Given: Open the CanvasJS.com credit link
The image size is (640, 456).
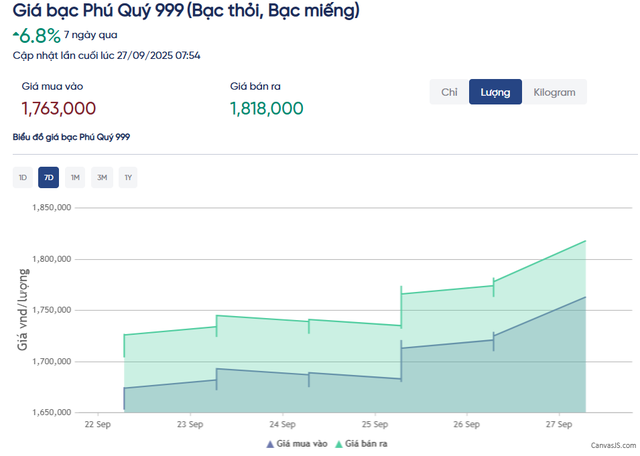Looking at the screenshot, I should tap(612, 444).
